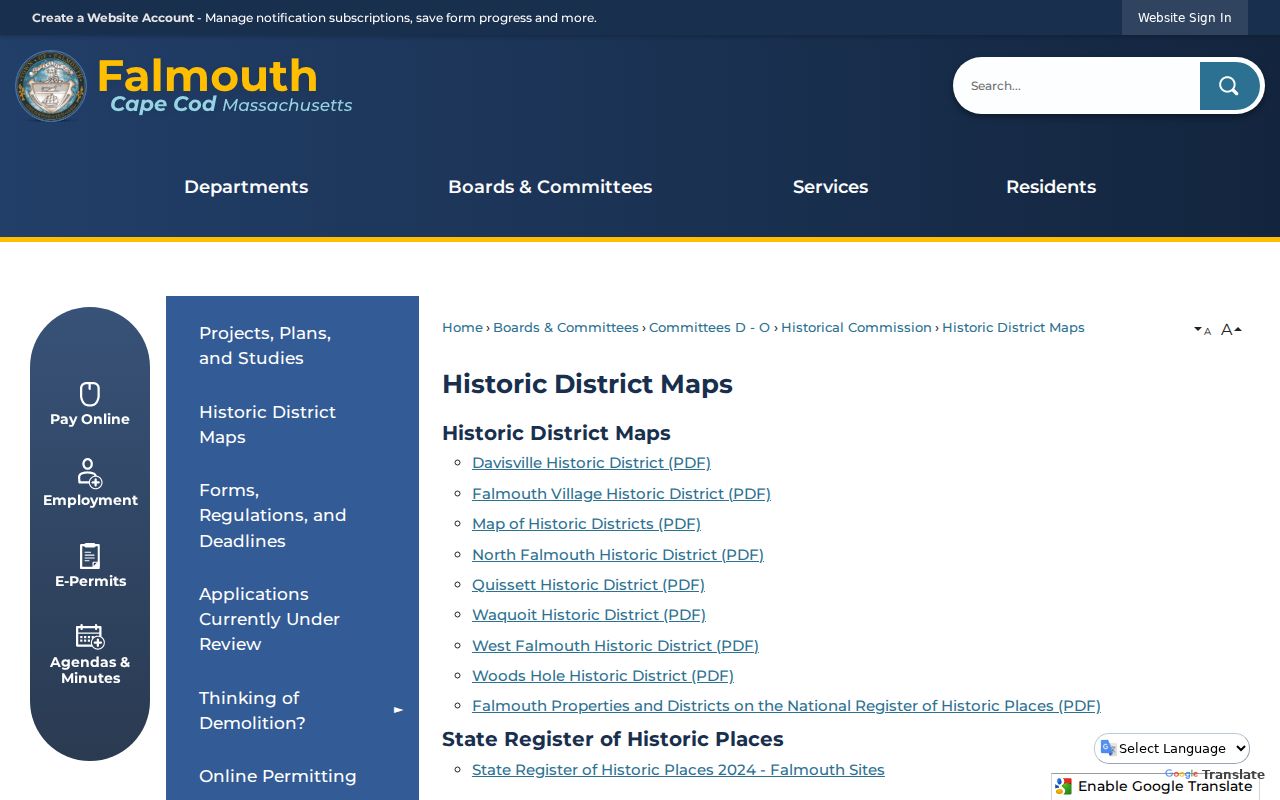The width and height of the screenshot is (1280, 800).
Task: Open State Register 2024 Falmouth Sites link
Action: point(678,770)
